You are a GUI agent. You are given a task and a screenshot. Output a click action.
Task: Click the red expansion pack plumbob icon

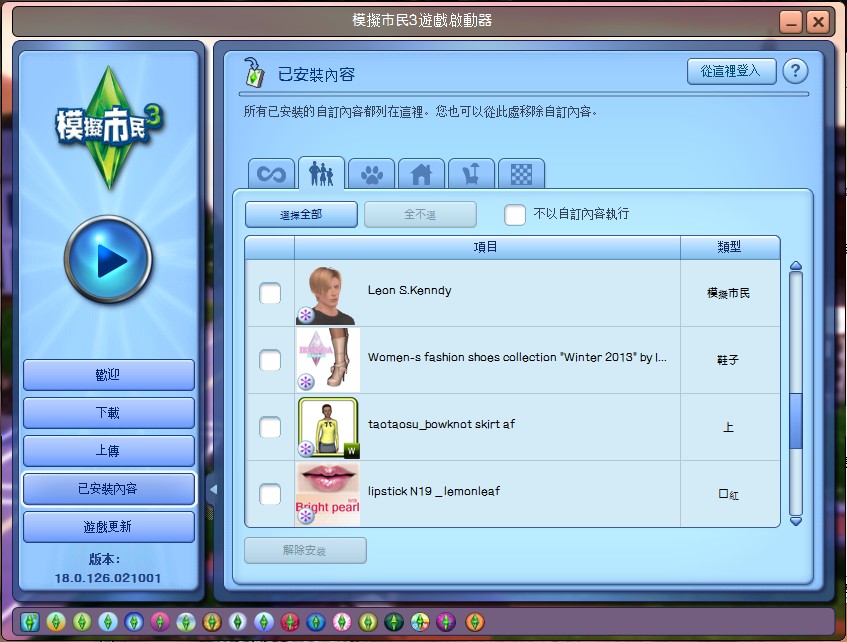pyautogui.click(x=290, y=622)
